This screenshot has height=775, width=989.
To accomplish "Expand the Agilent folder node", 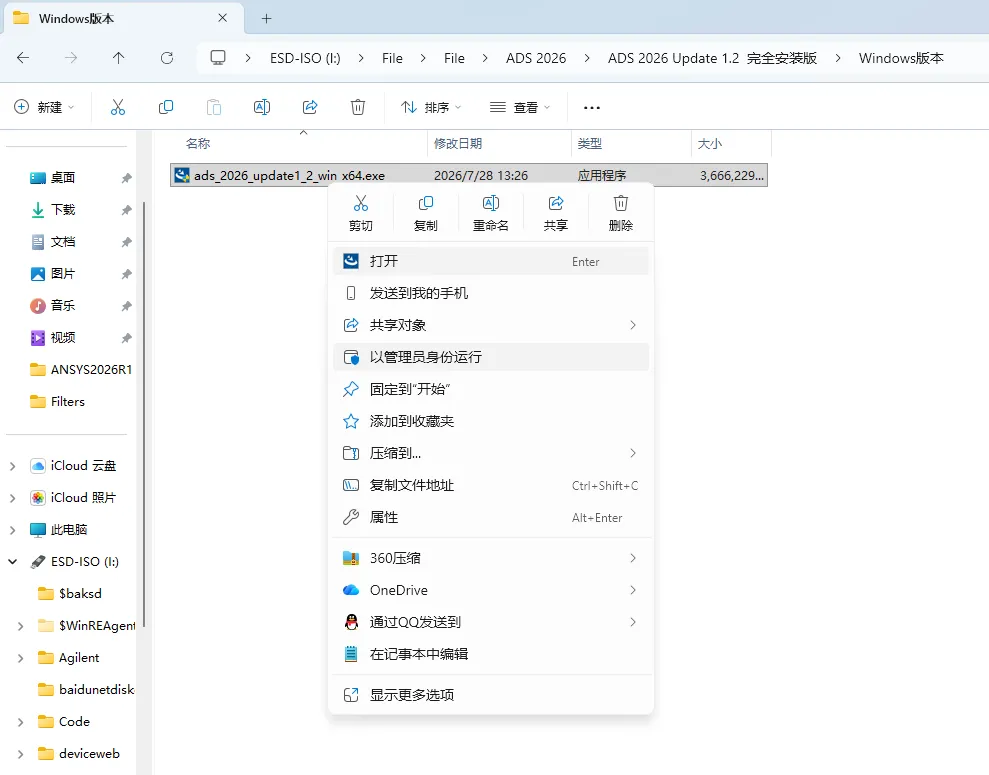I will 20,658.
